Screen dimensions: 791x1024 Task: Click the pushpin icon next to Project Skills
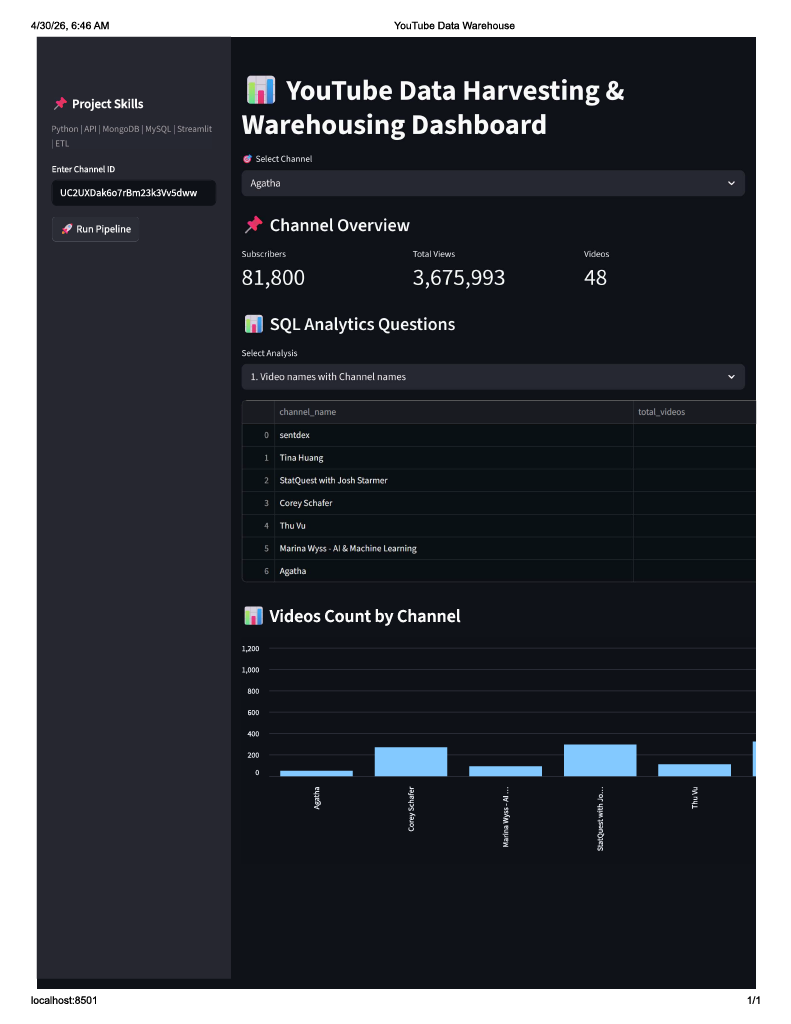click(60, 103)
